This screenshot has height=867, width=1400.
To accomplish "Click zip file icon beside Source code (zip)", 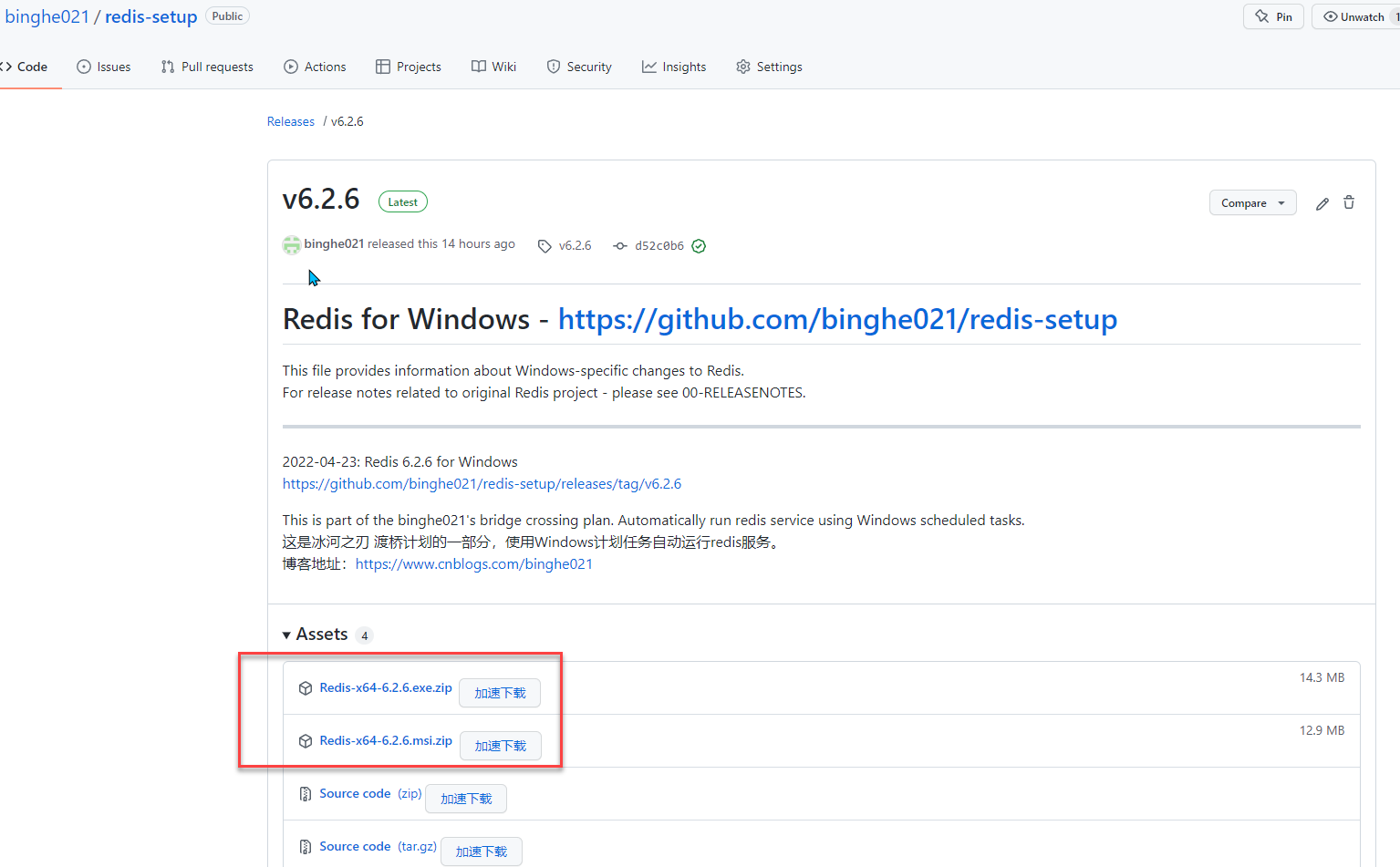I will tap(306, 794).
